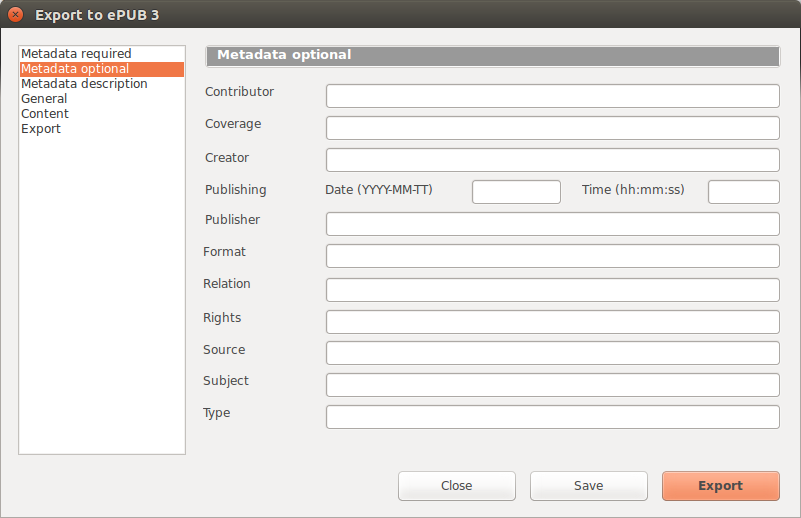Click the Save button
801x518 pixels.
(588, 486)
